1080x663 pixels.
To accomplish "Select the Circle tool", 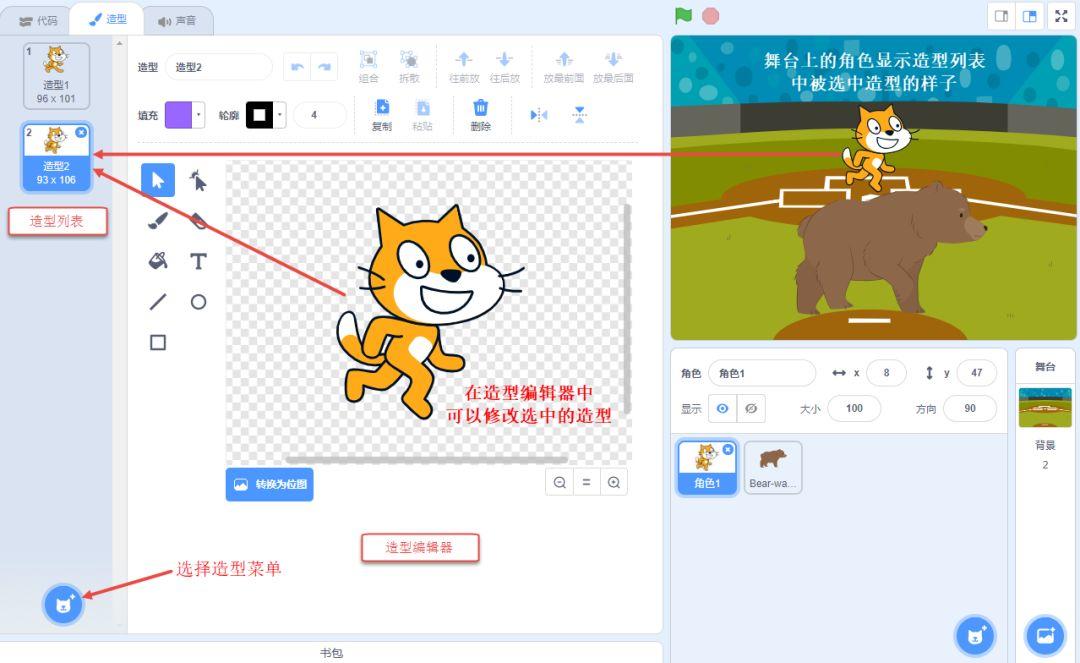I will coord(198,302).
